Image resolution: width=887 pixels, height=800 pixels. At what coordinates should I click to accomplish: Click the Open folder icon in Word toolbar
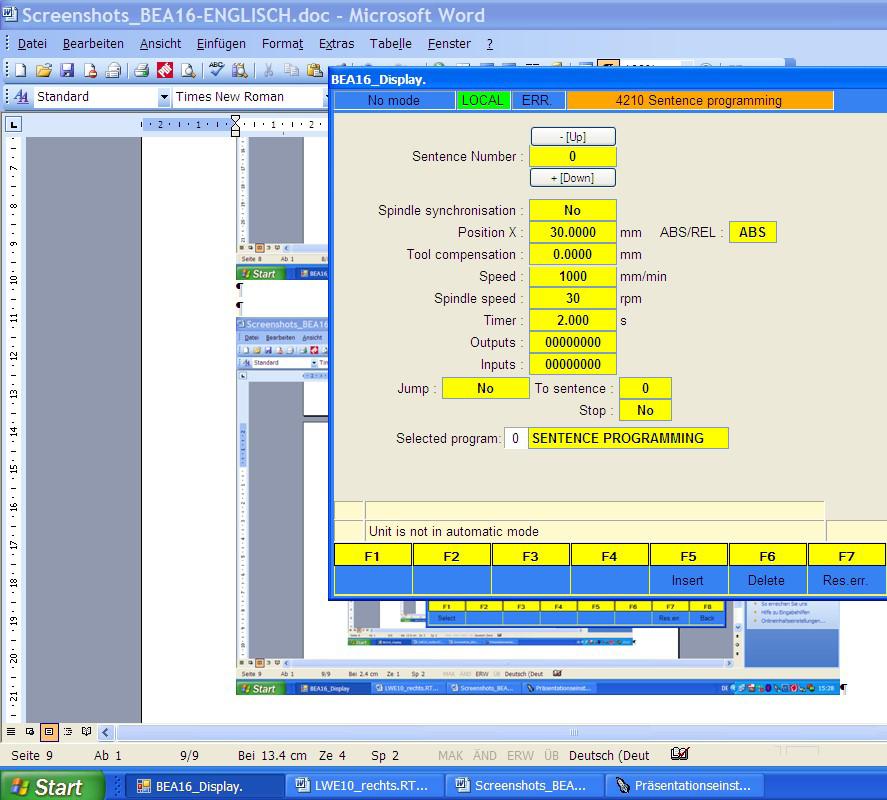click(x=44, y=70)
